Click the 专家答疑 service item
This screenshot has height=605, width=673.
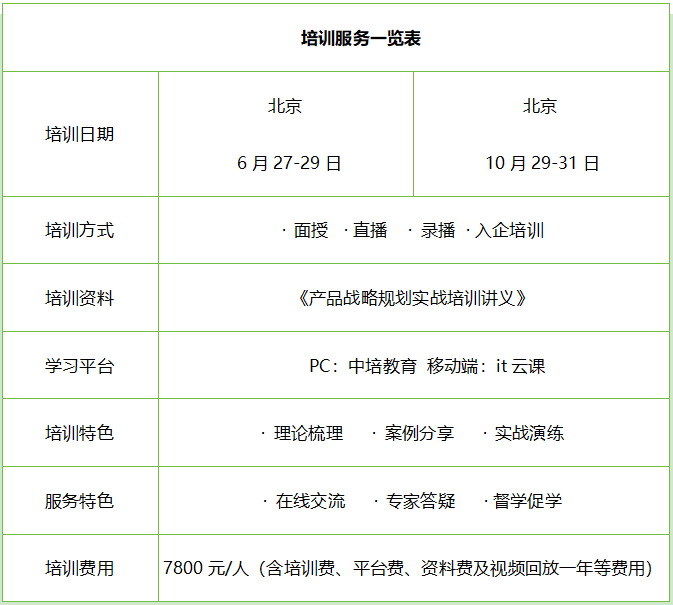coord(421,501)
